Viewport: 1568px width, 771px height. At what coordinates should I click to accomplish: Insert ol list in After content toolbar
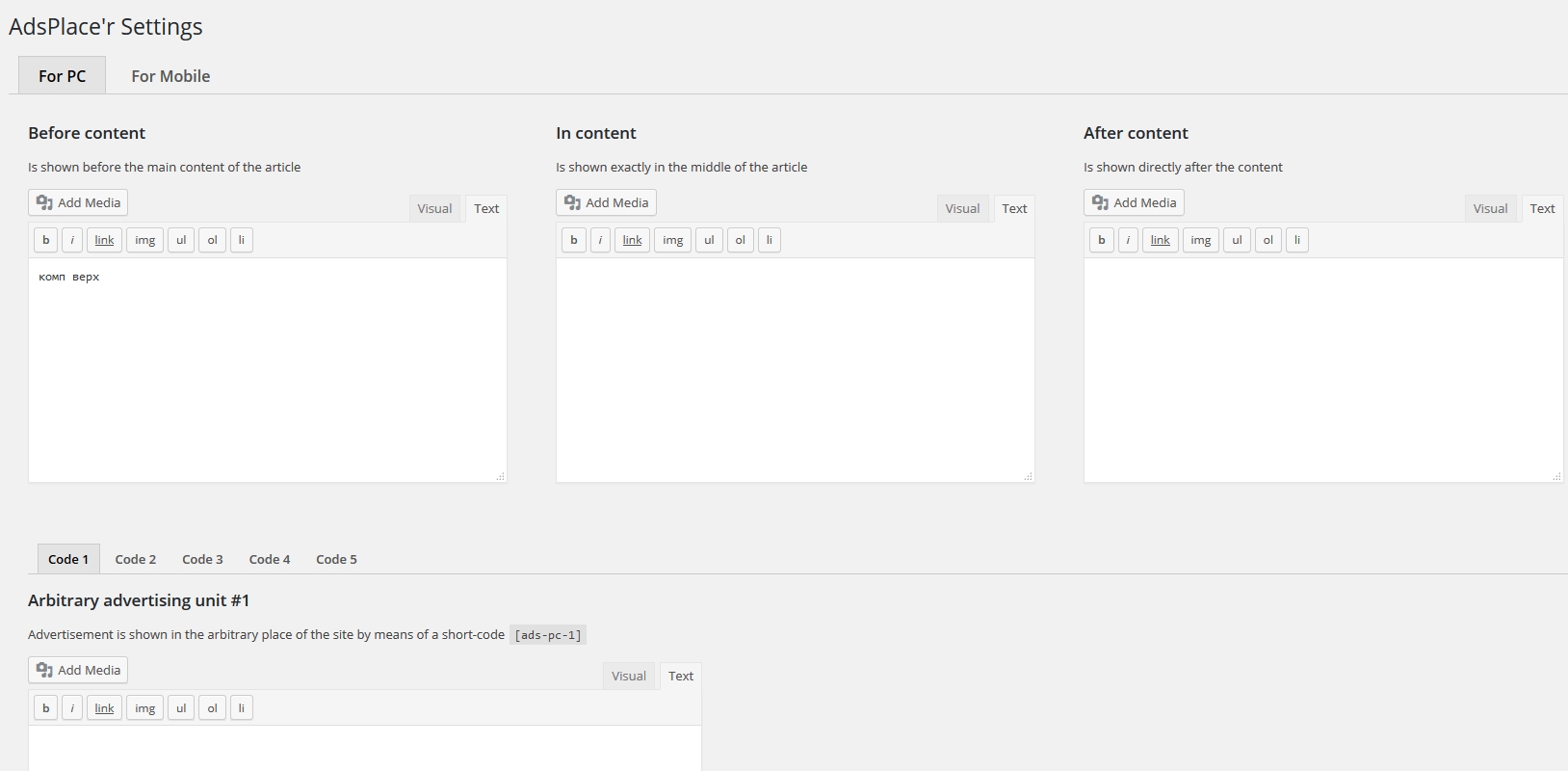coord(1267,240)
